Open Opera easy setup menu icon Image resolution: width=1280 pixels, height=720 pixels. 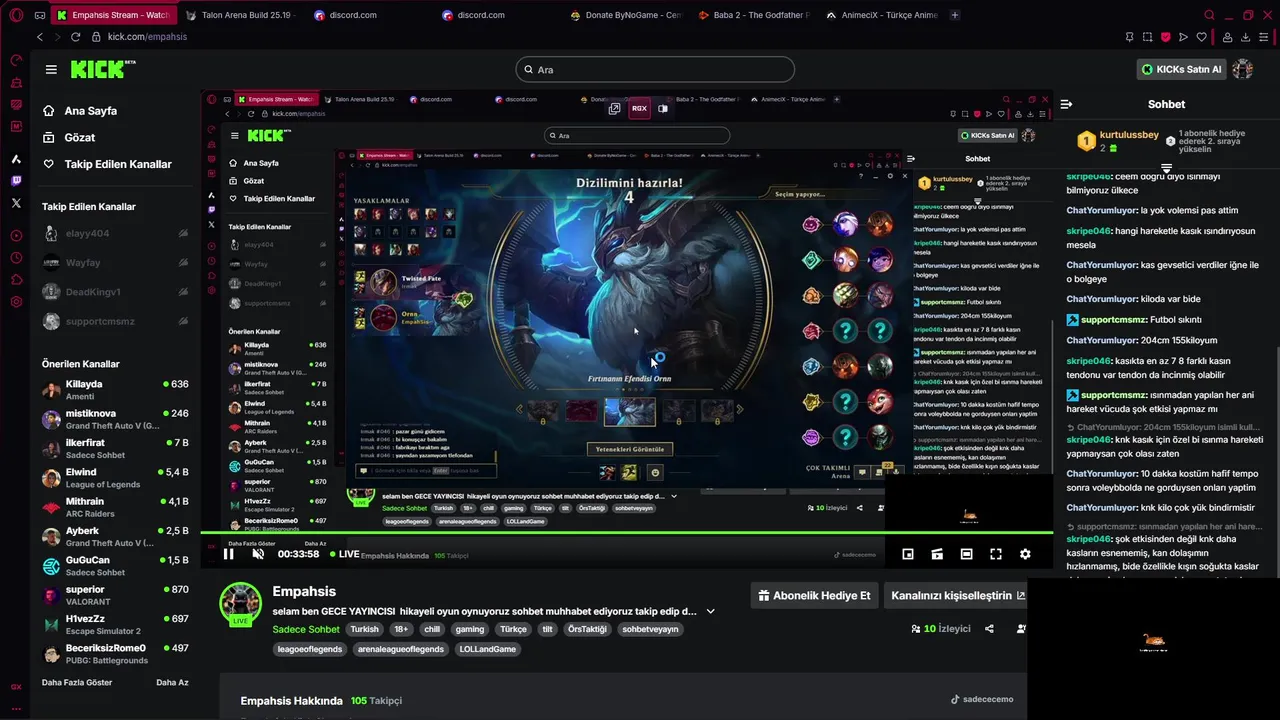(1265, 37)
